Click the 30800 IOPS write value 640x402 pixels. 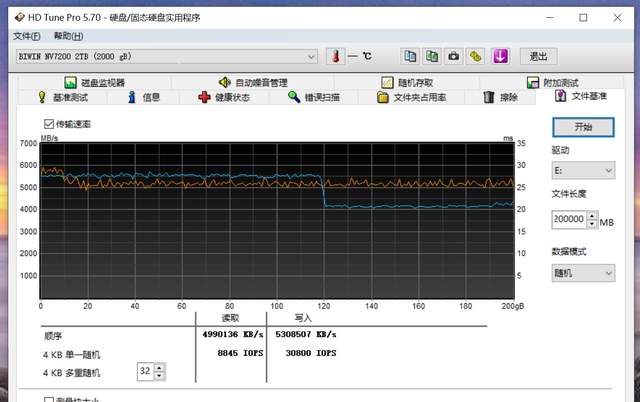[311, 353]
